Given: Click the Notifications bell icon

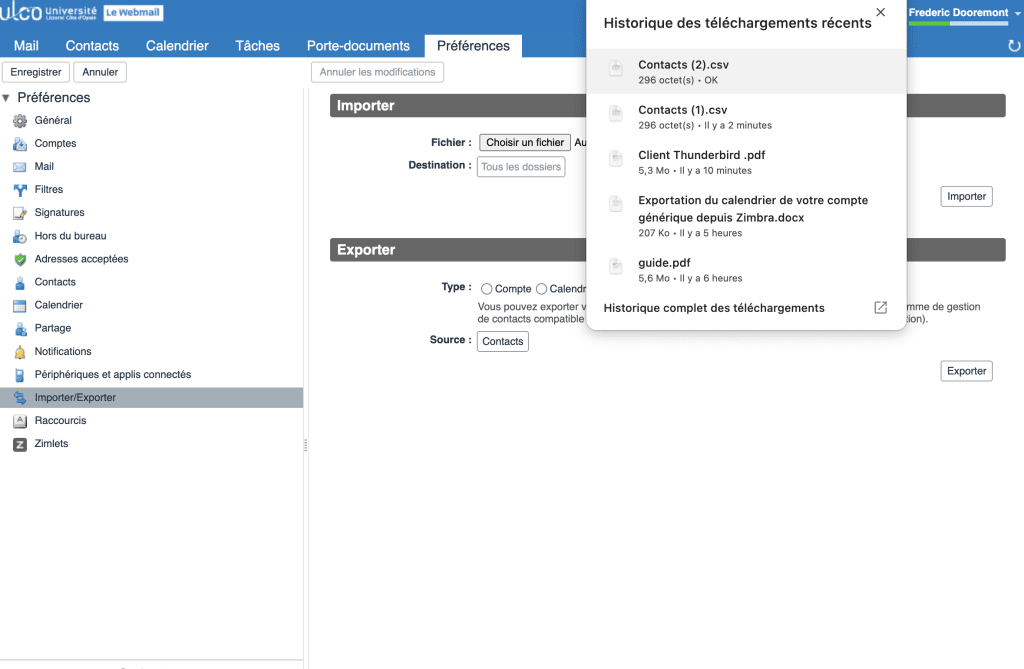Looking at the screenshot, I should pyautogui.click(x=19, y=352).
